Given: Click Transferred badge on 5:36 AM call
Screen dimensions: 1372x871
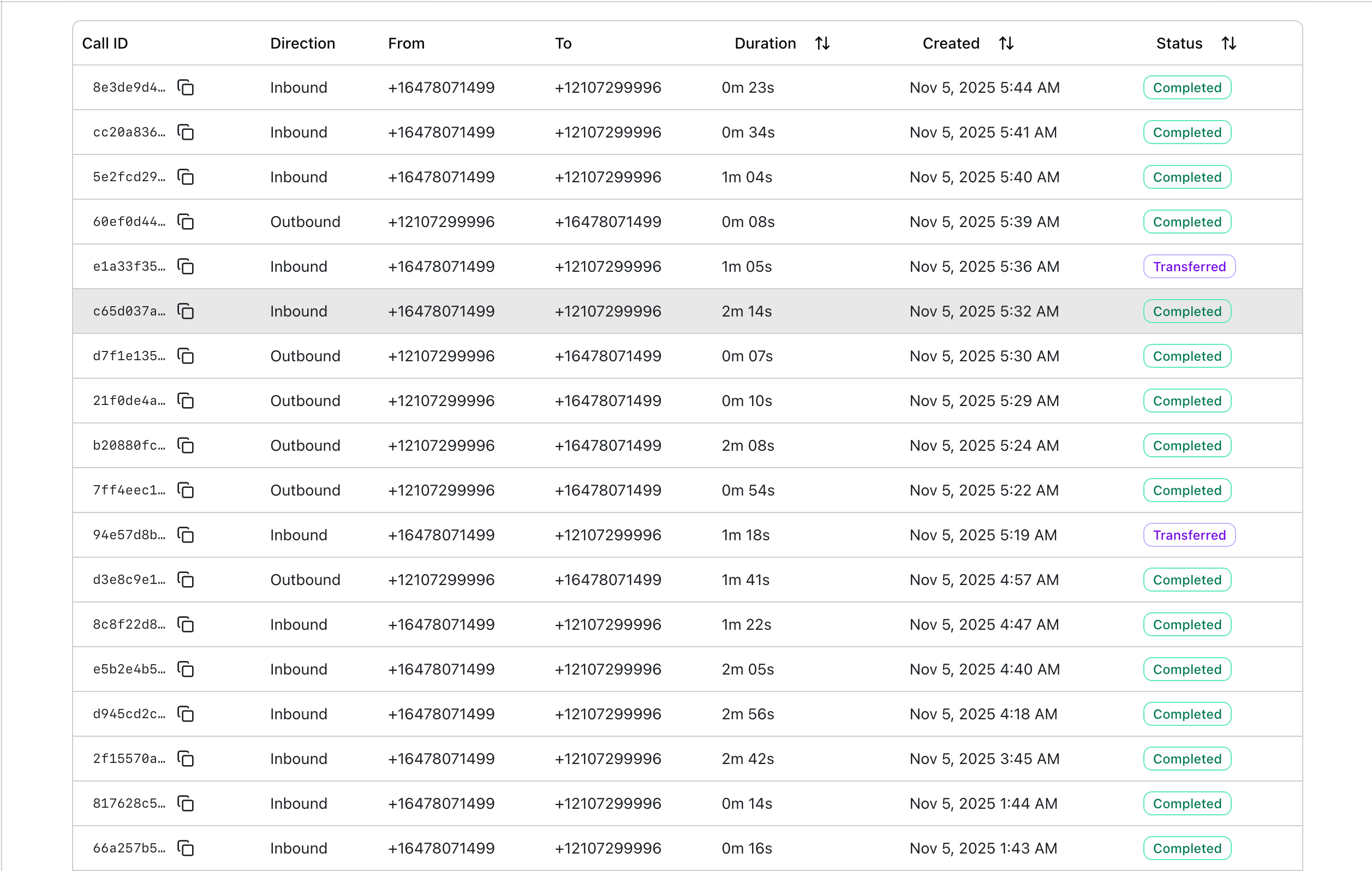Looking at the screenshot, I should click(x=1189, y=267).
